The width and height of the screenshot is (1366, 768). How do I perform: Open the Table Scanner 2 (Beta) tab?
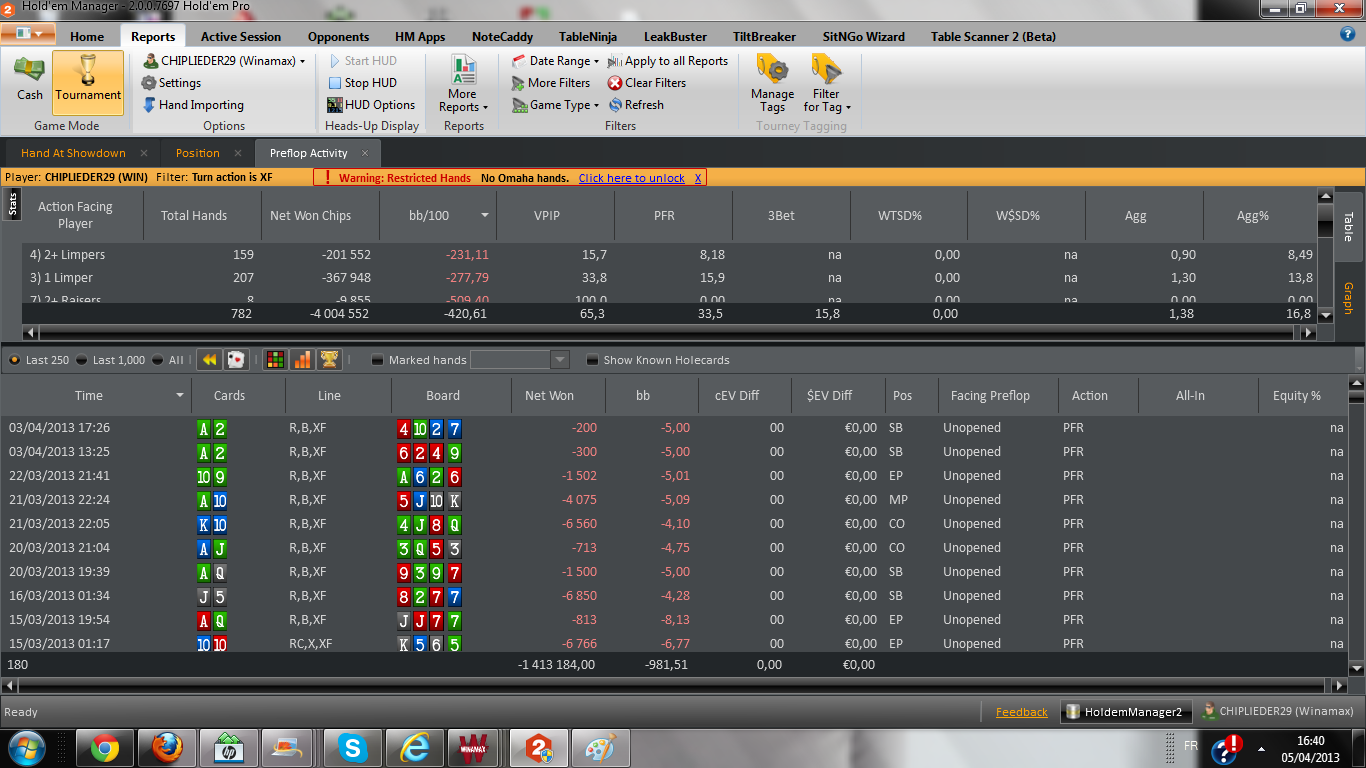click(x=993, y=37)
